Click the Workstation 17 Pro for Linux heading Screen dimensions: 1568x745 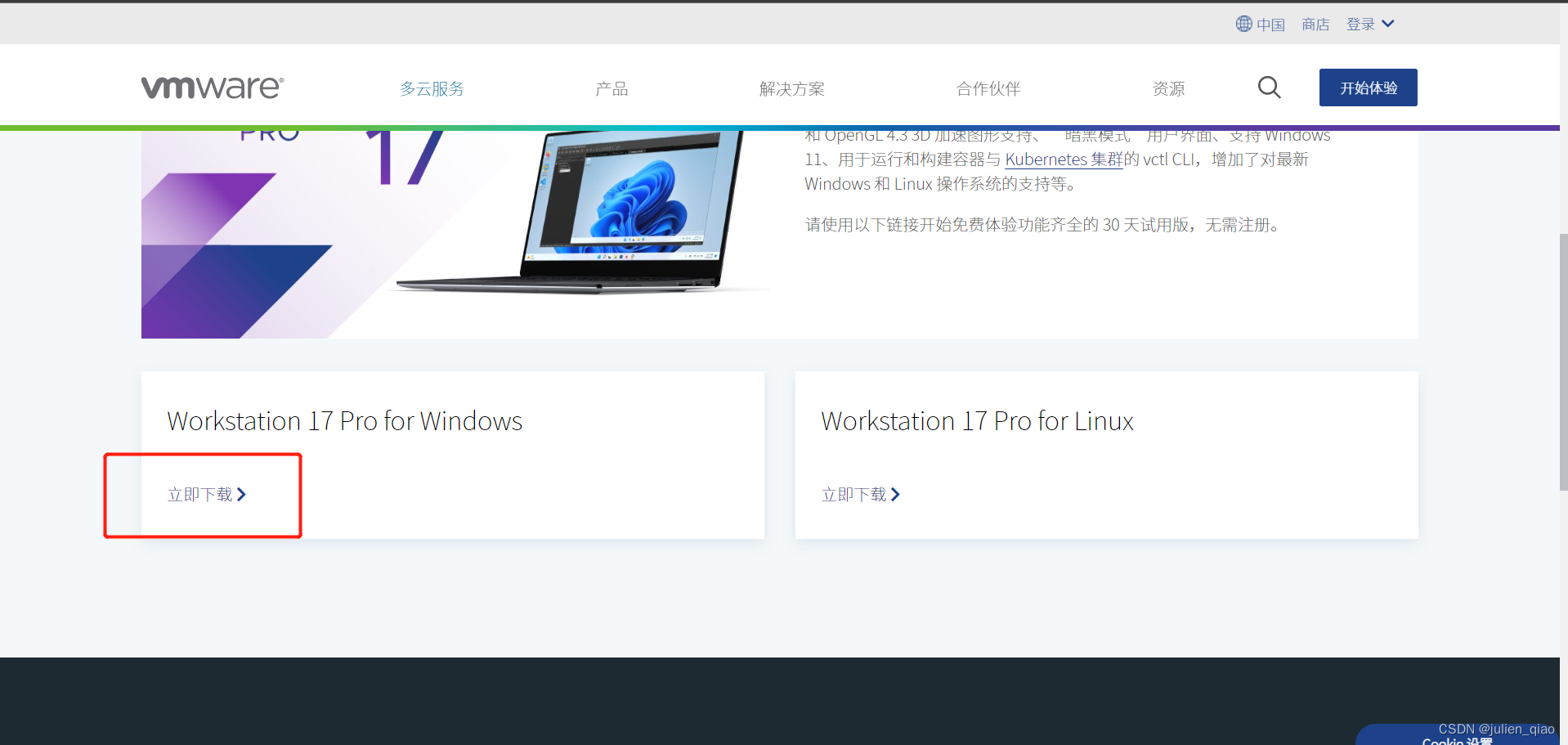click(x=977, y=421)
